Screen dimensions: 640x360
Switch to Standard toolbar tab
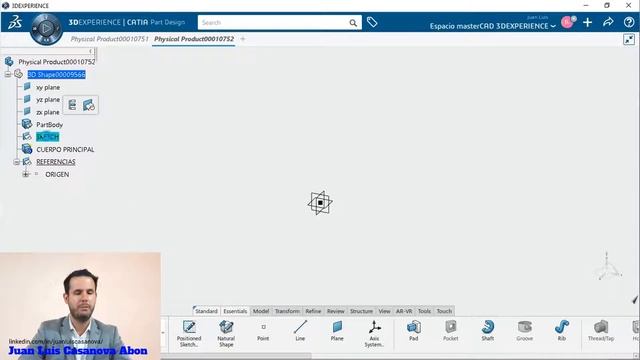pos(207,311)
